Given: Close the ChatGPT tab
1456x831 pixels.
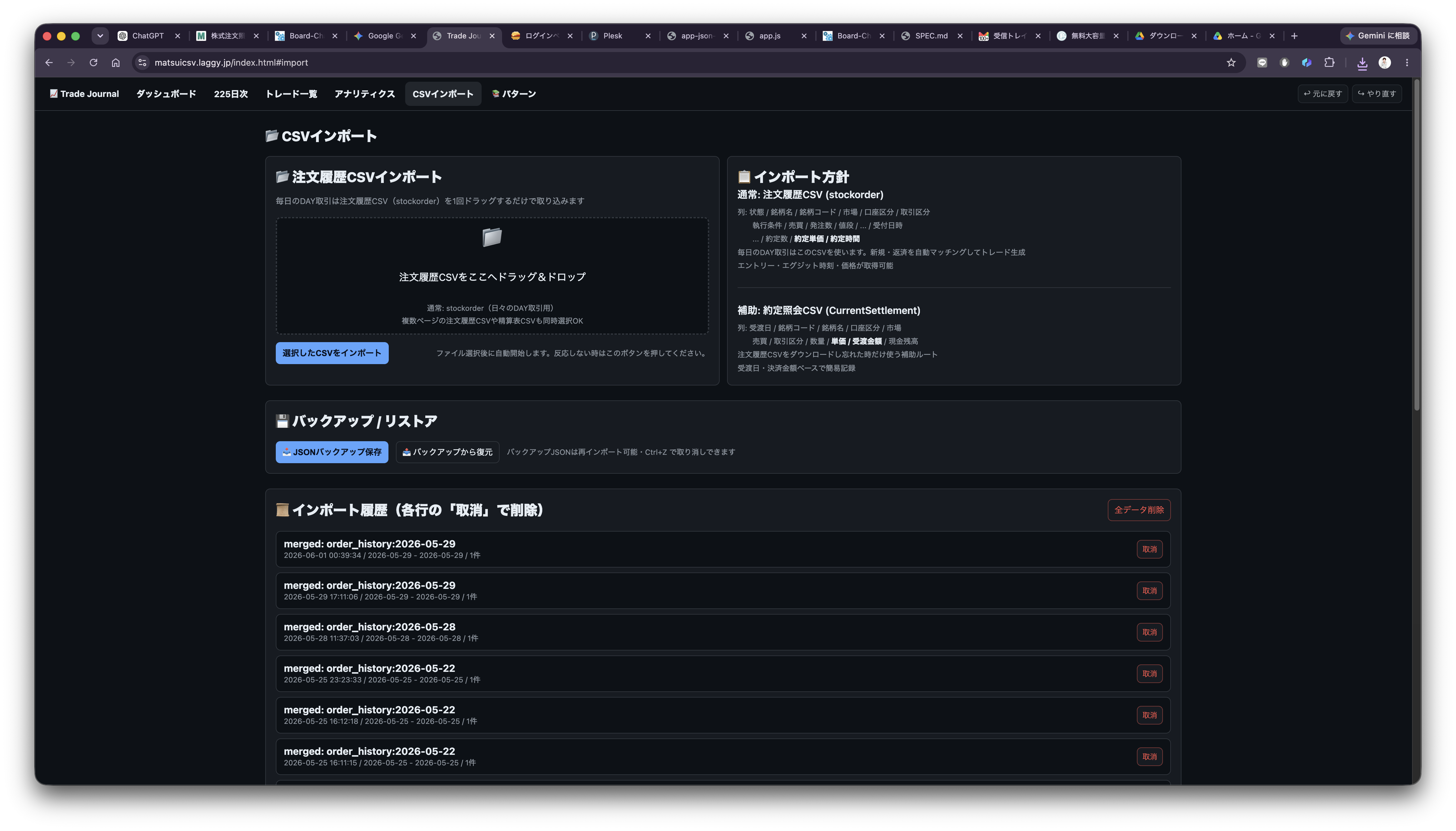Looking at the screenshot, I should coord(177,36).
